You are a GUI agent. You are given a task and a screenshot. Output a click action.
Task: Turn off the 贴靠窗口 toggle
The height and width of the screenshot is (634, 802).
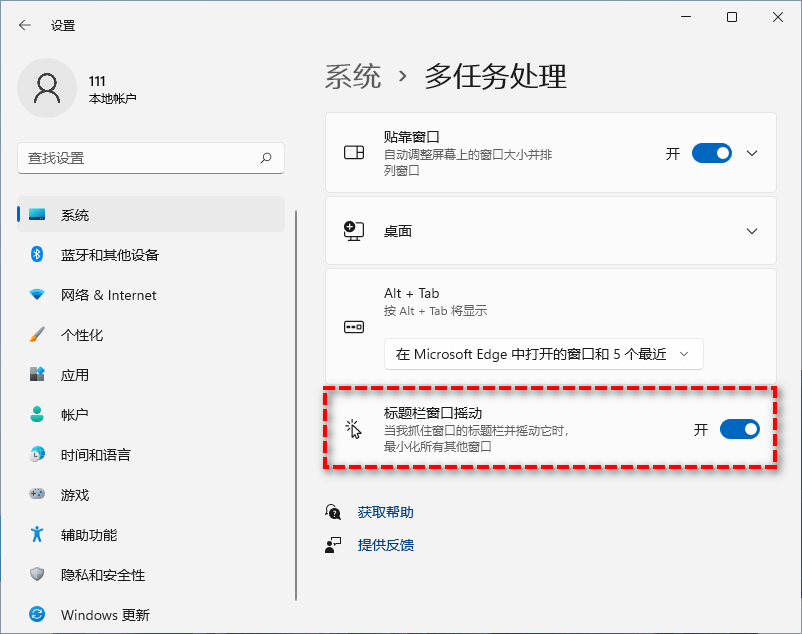pos(711,153)
